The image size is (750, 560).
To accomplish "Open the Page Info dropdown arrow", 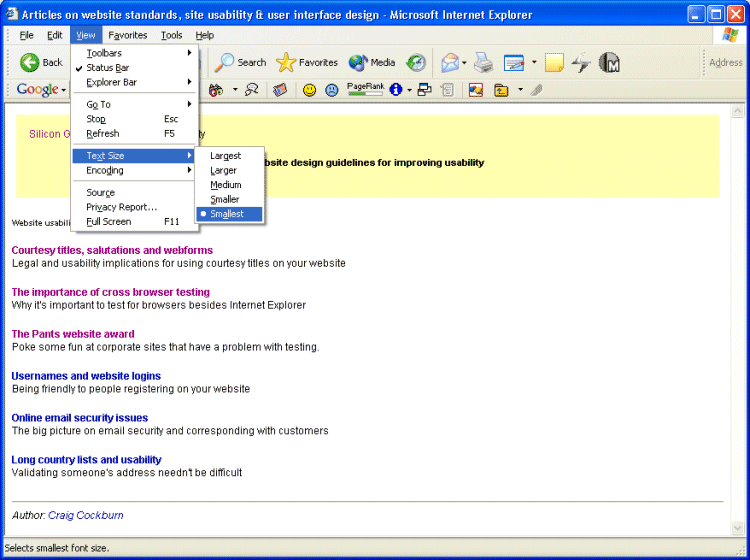I will tap(409, 90).
